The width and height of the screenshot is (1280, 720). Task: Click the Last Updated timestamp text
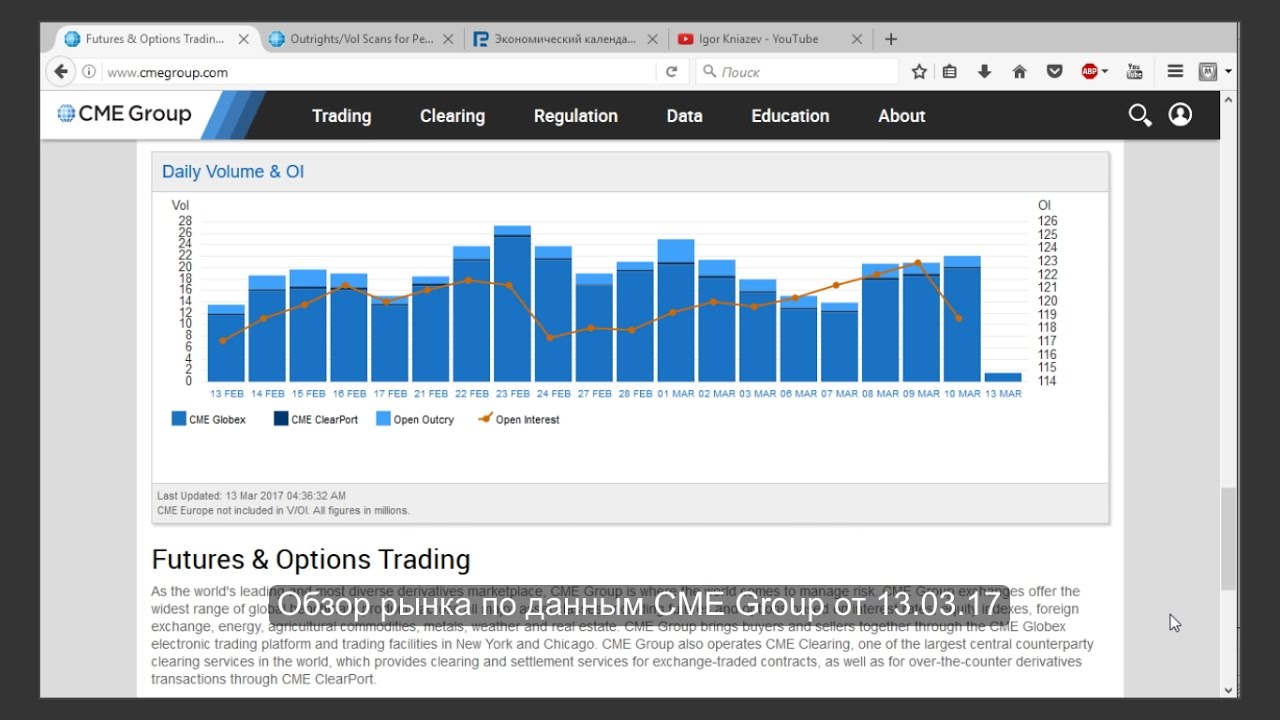pos(251,495)
